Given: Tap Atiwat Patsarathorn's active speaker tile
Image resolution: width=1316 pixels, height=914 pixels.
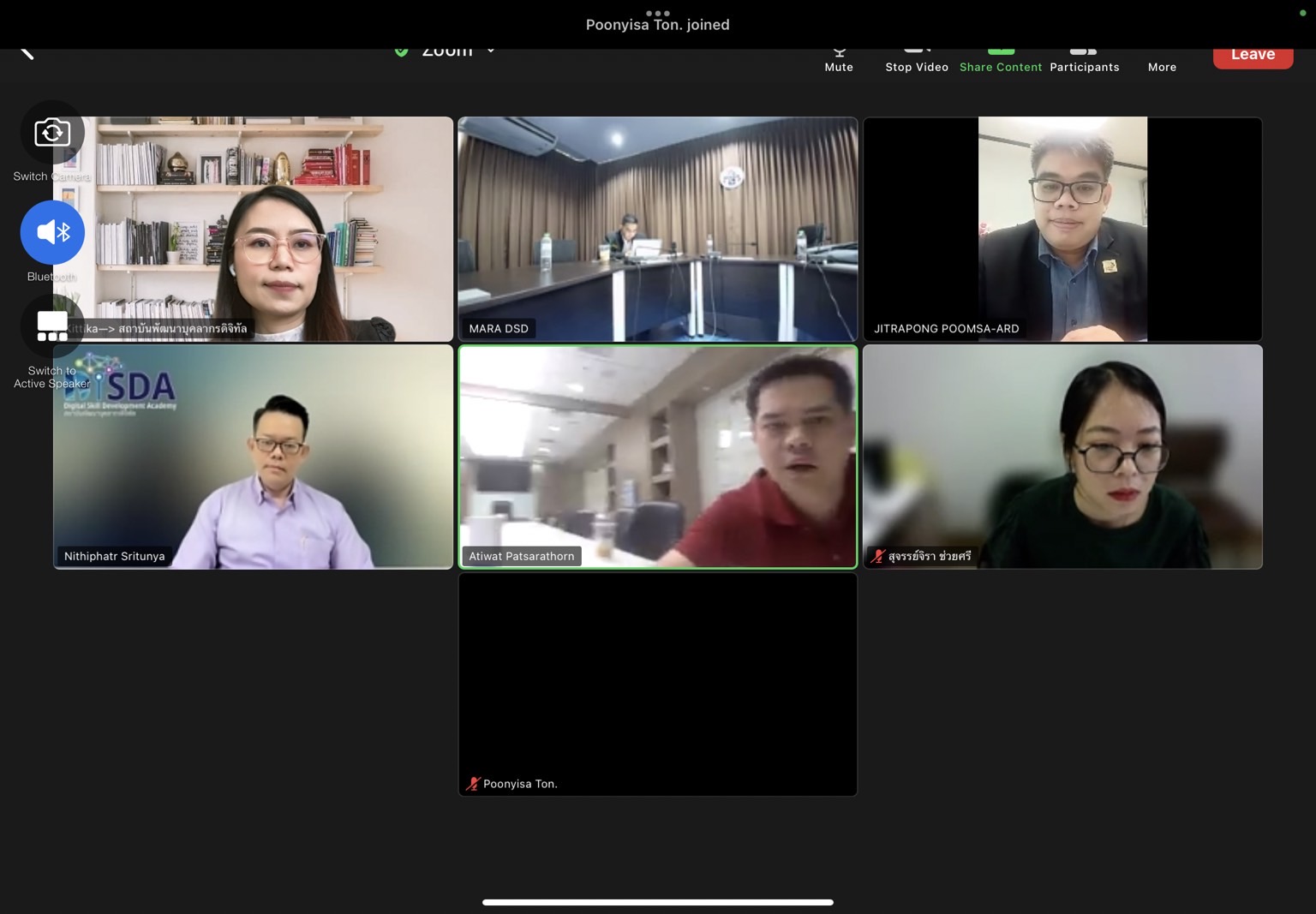Looking at the screenshot, I should 657,457.
